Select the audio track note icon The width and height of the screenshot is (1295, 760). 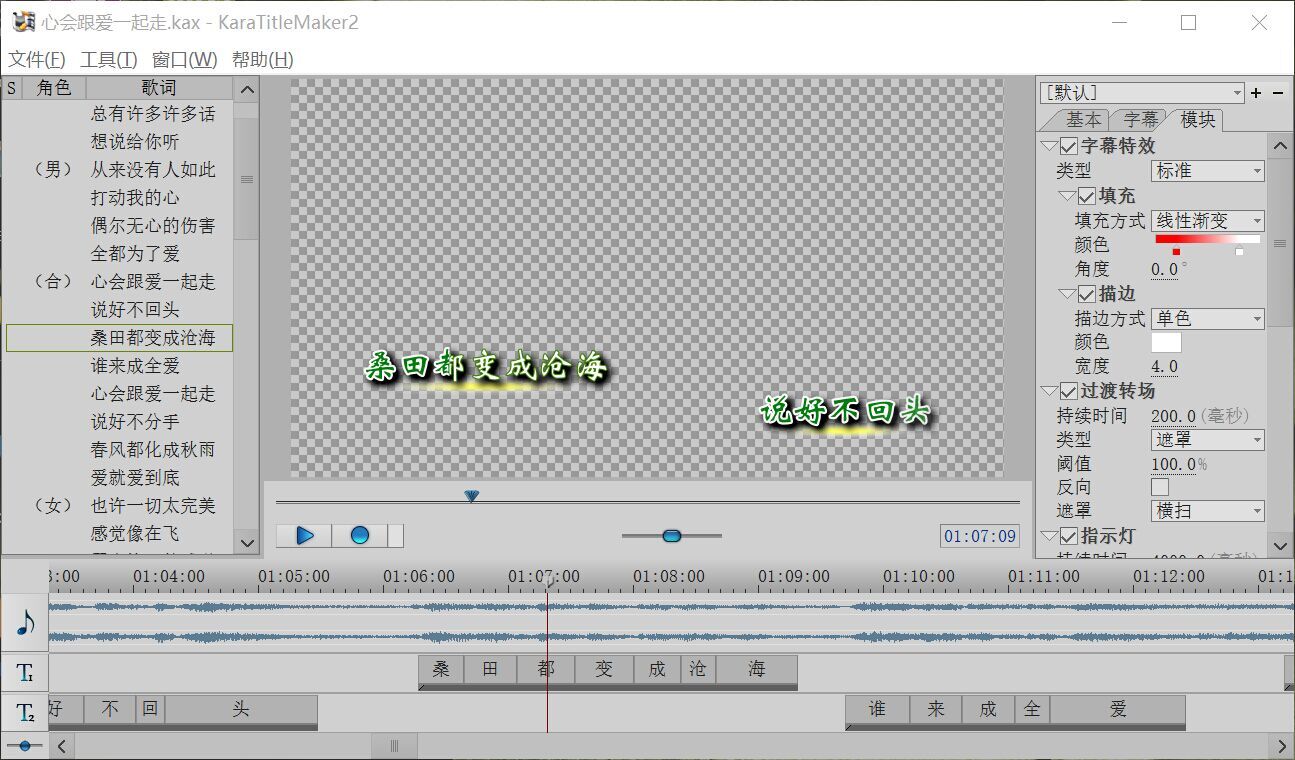coord(25,622)
